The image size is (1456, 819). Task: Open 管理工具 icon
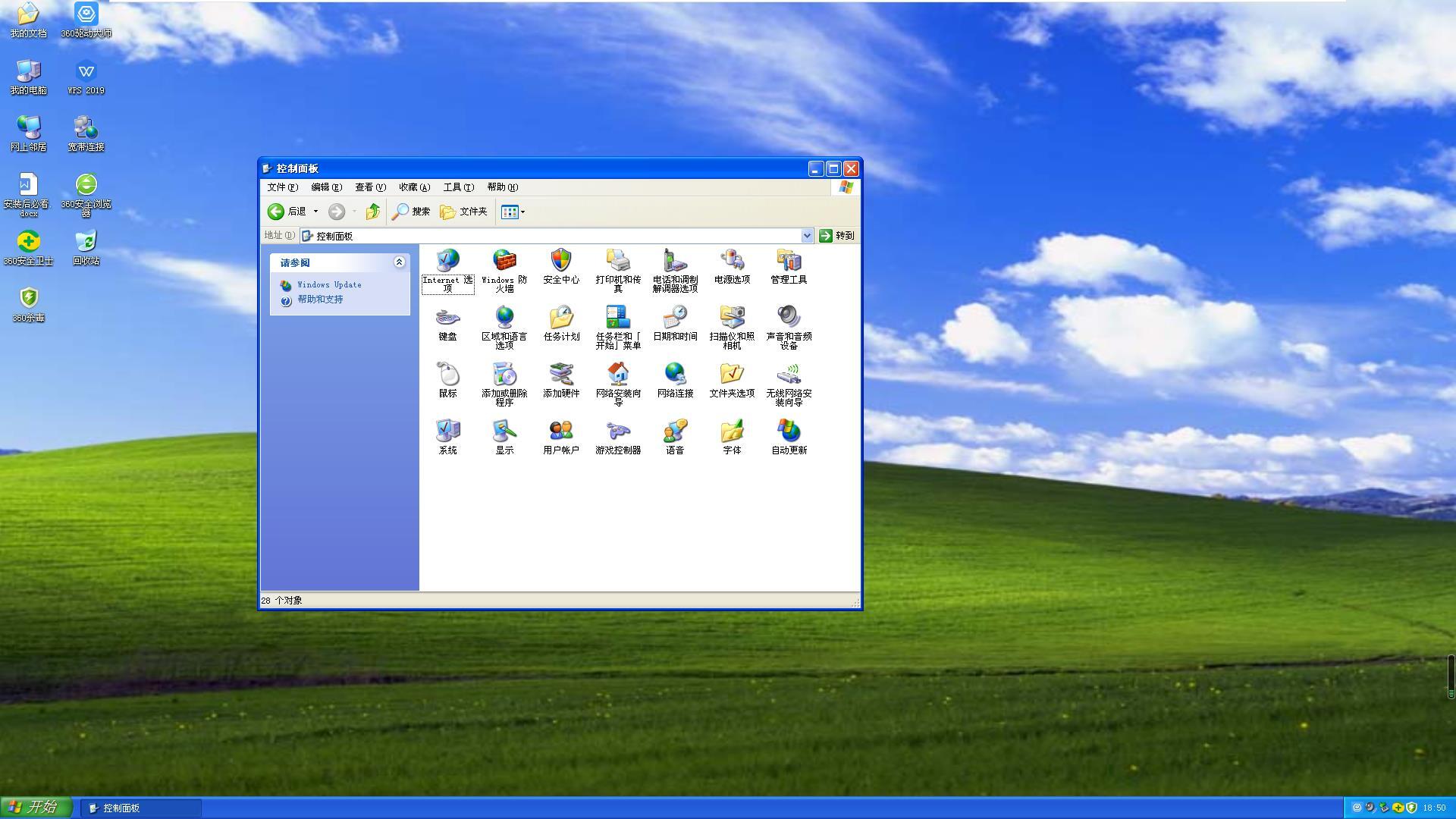[x=789, y=266]
